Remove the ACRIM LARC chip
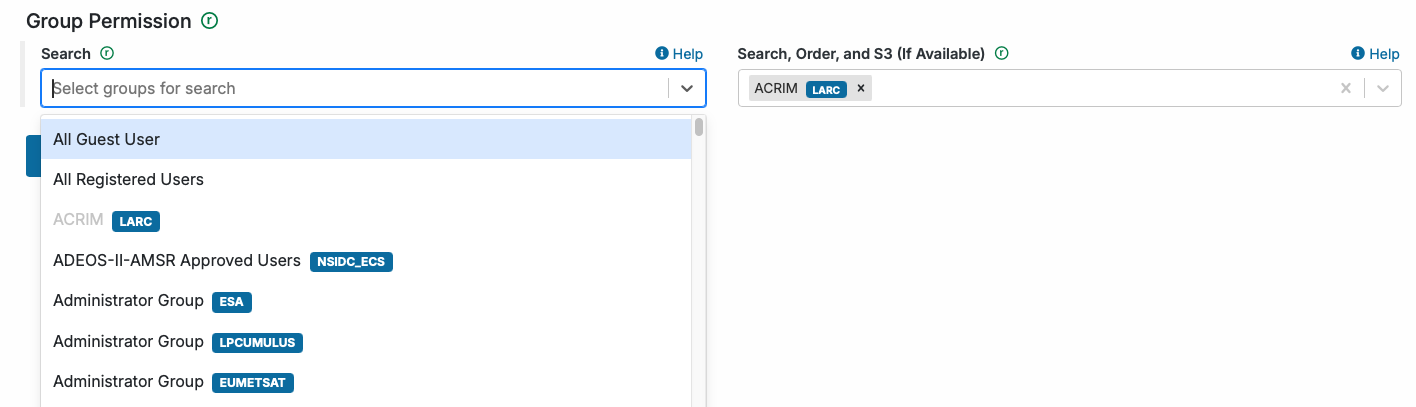Image resolution: width=1416 pixels, height=407 pixels. click(x=860, y=88)
